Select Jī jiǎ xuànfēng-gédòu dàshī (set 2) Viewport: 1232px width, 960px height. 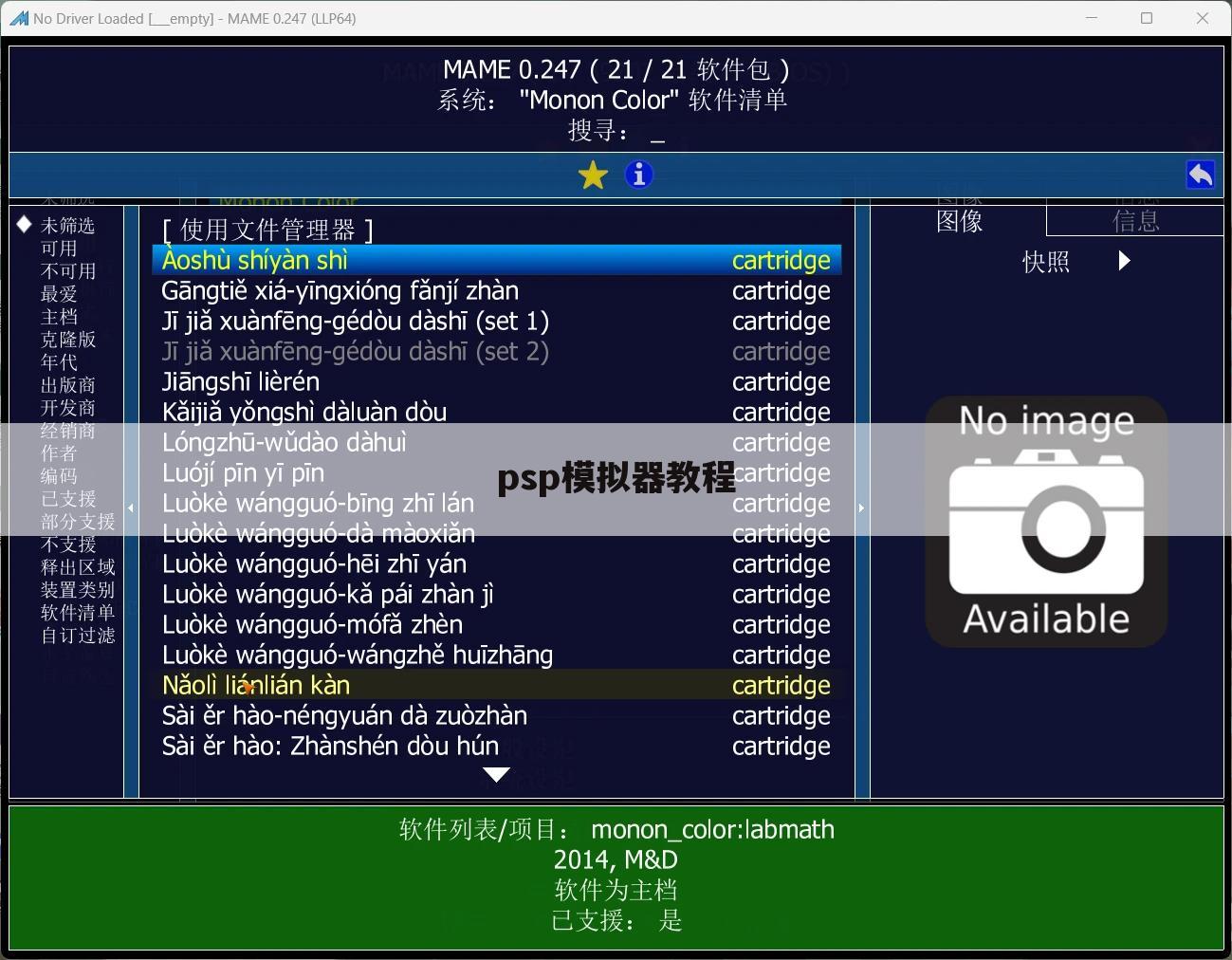(x=496, y=351)
